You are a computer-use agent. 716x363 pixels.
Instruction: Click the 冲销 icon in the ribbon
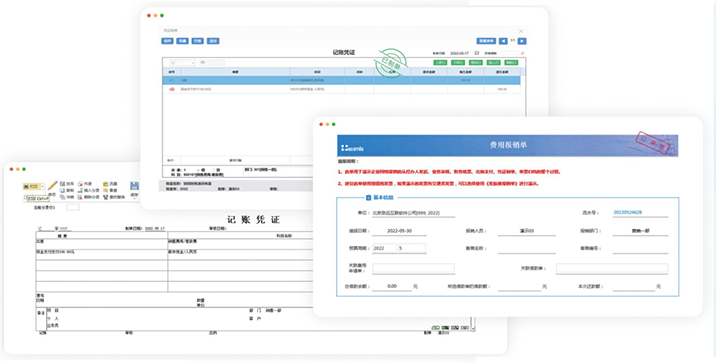tap(63, 197)
